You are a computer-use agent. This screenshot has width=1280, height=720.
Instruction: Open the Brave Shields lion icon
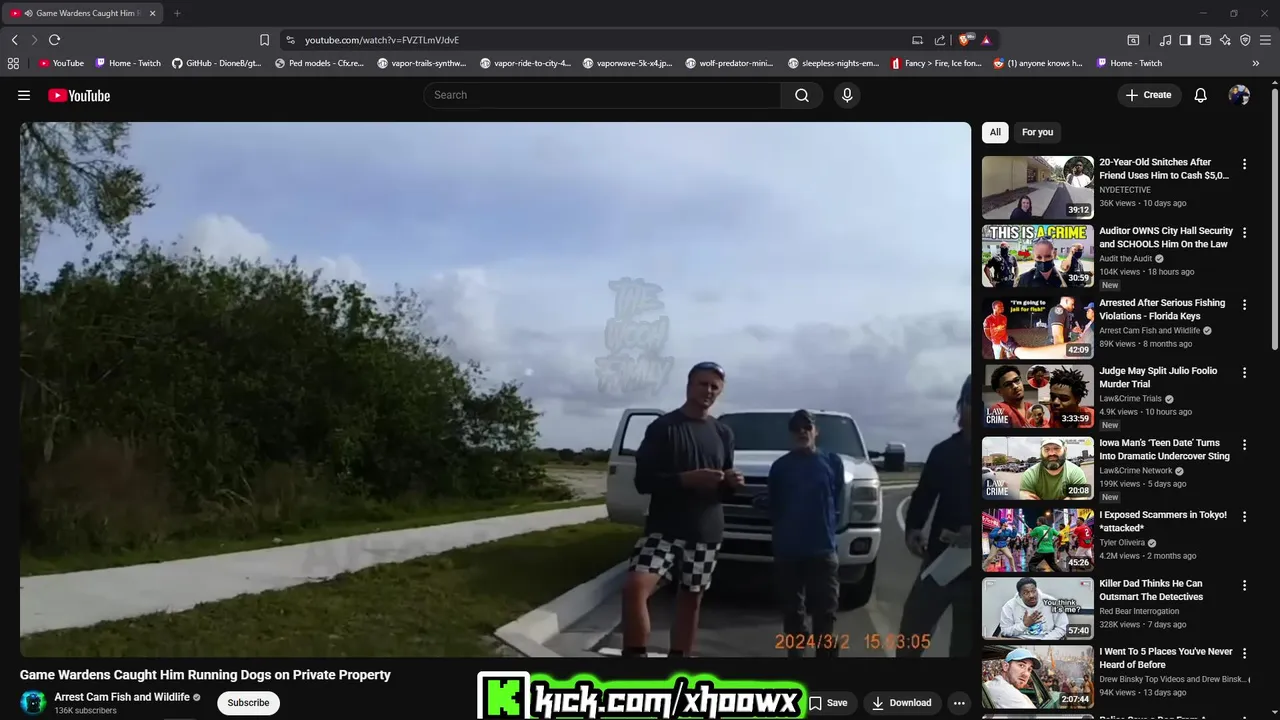coord(965,40)
